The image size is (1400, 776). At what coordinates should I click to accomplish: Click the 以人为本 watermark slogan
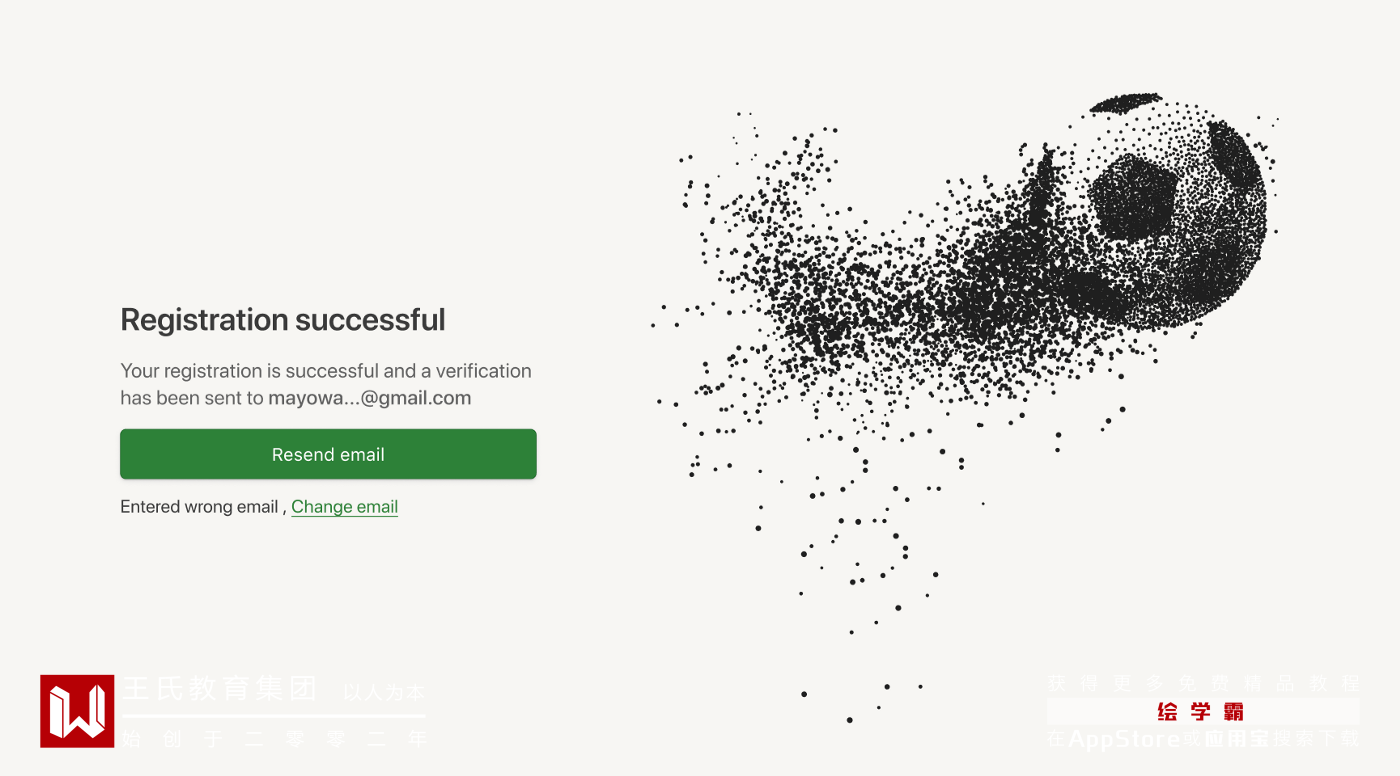coord(384,692)
